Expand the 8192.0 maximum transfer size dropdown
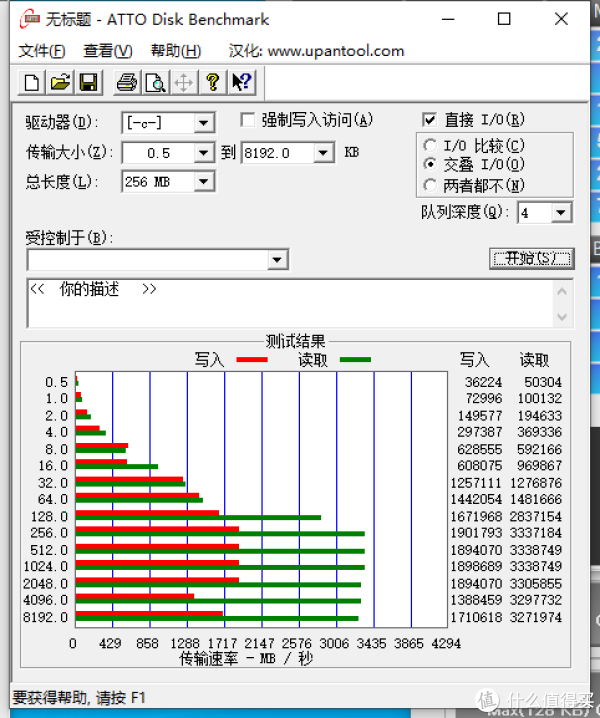The image size is (600, 718). [323, 152]
